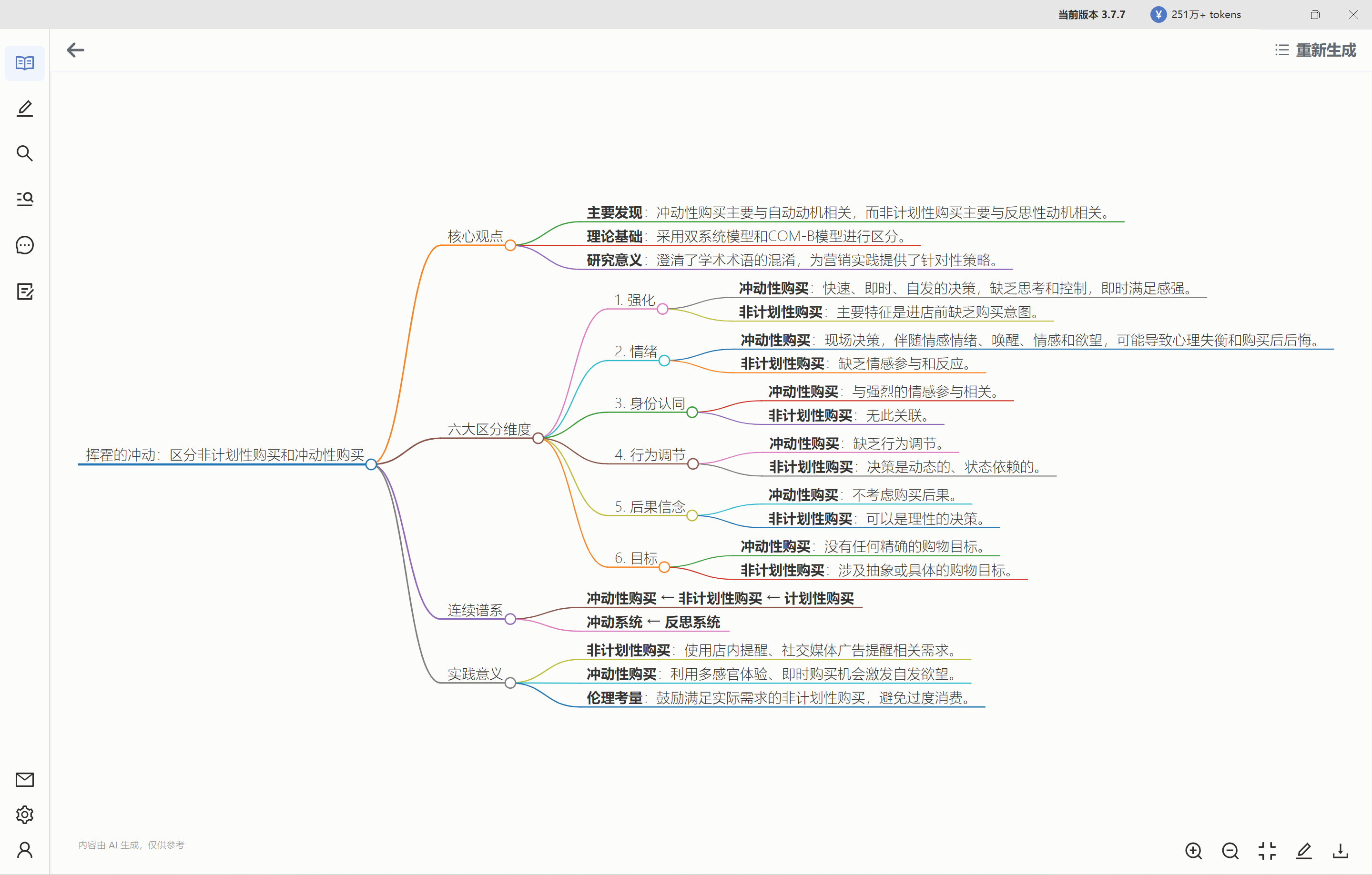
Task: Click the 重新生成 regenerate button
Action: [x=1316, y=50]
